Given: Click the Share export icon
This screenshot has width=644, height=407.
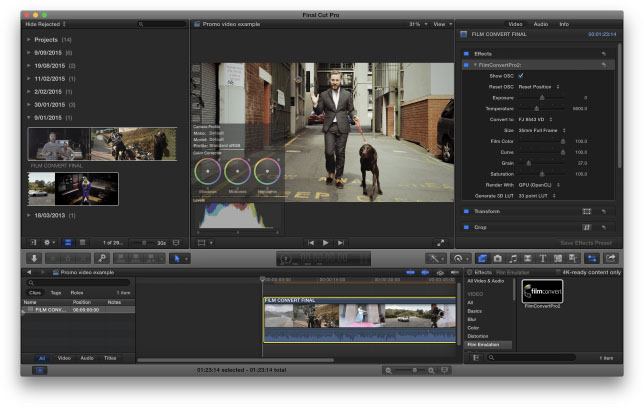Looking at the screenshot, I should pyautogui.click(x=611, y=259).
